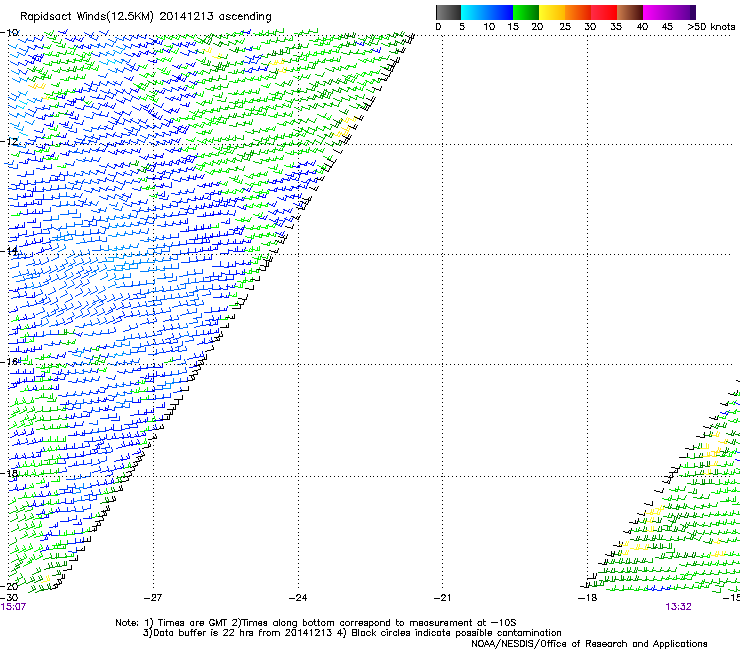
Task: Click the orange 25-30 knots color swatch
Action: (x=578, y=12)
